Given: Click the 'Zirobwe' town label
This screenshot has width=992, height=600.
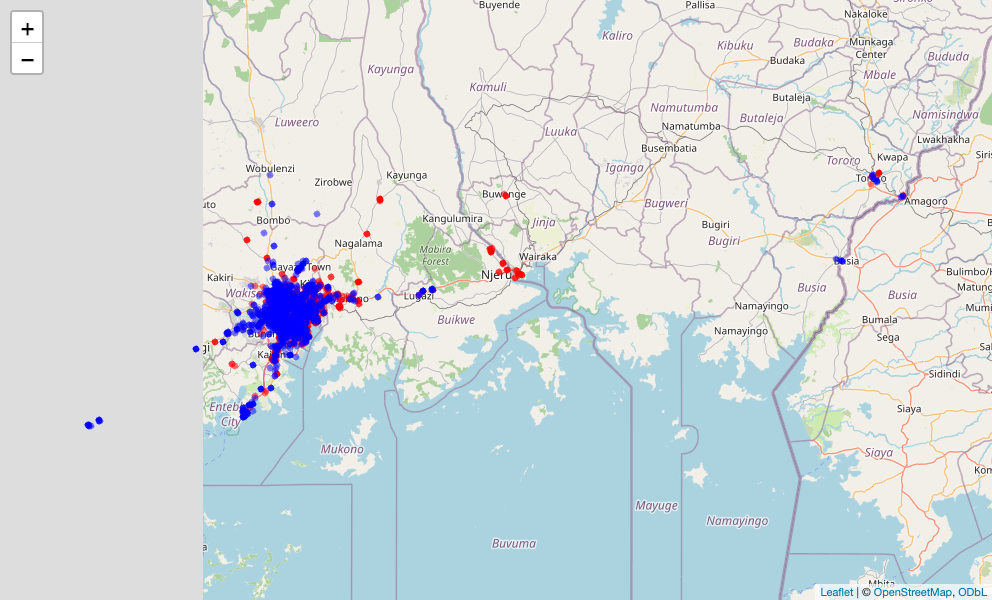Looking at the screenshot, I should (x=333, y=182).
